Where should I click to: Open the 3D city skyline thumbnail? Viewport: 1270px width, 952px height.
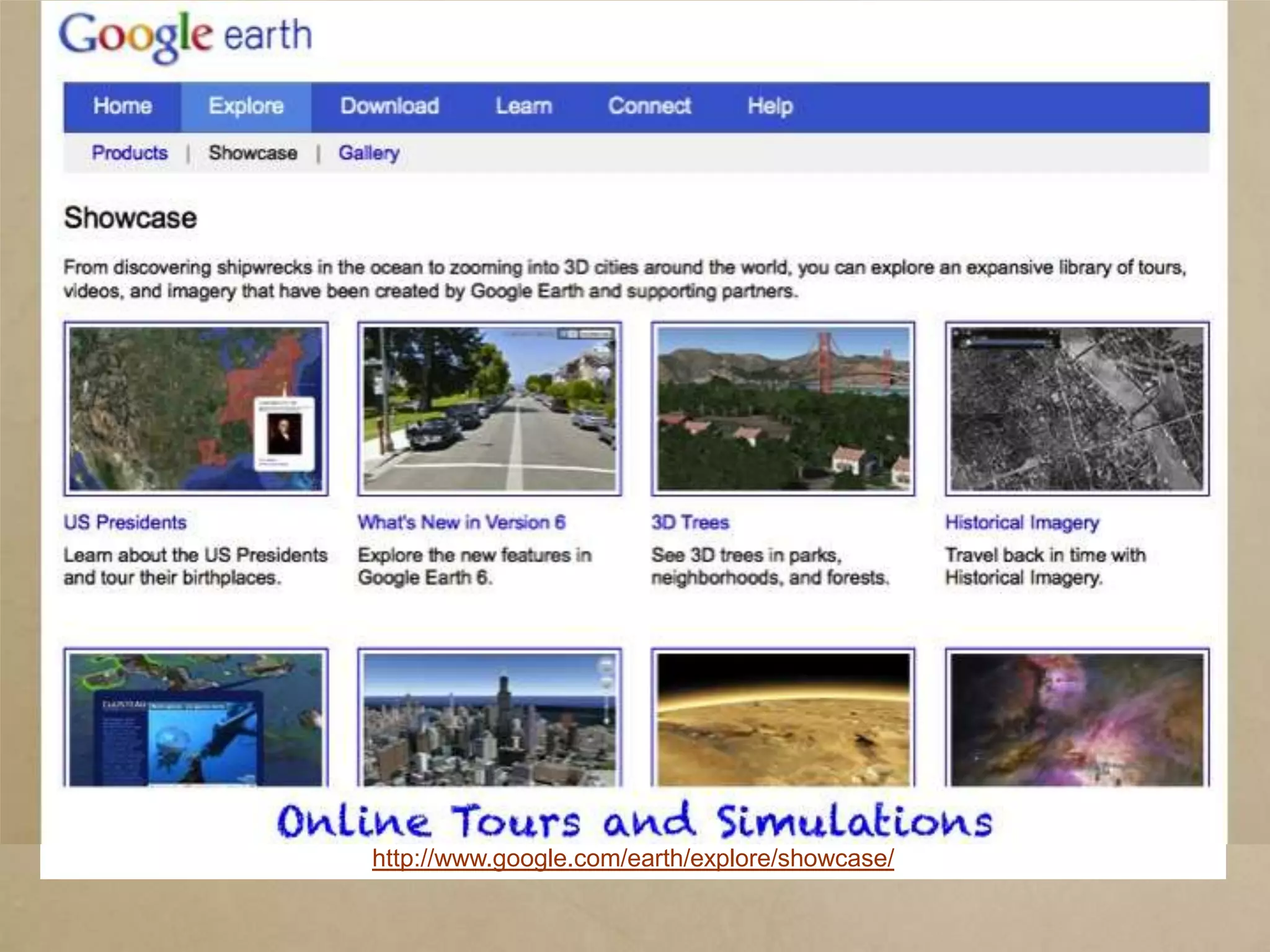tap(489, 718)
